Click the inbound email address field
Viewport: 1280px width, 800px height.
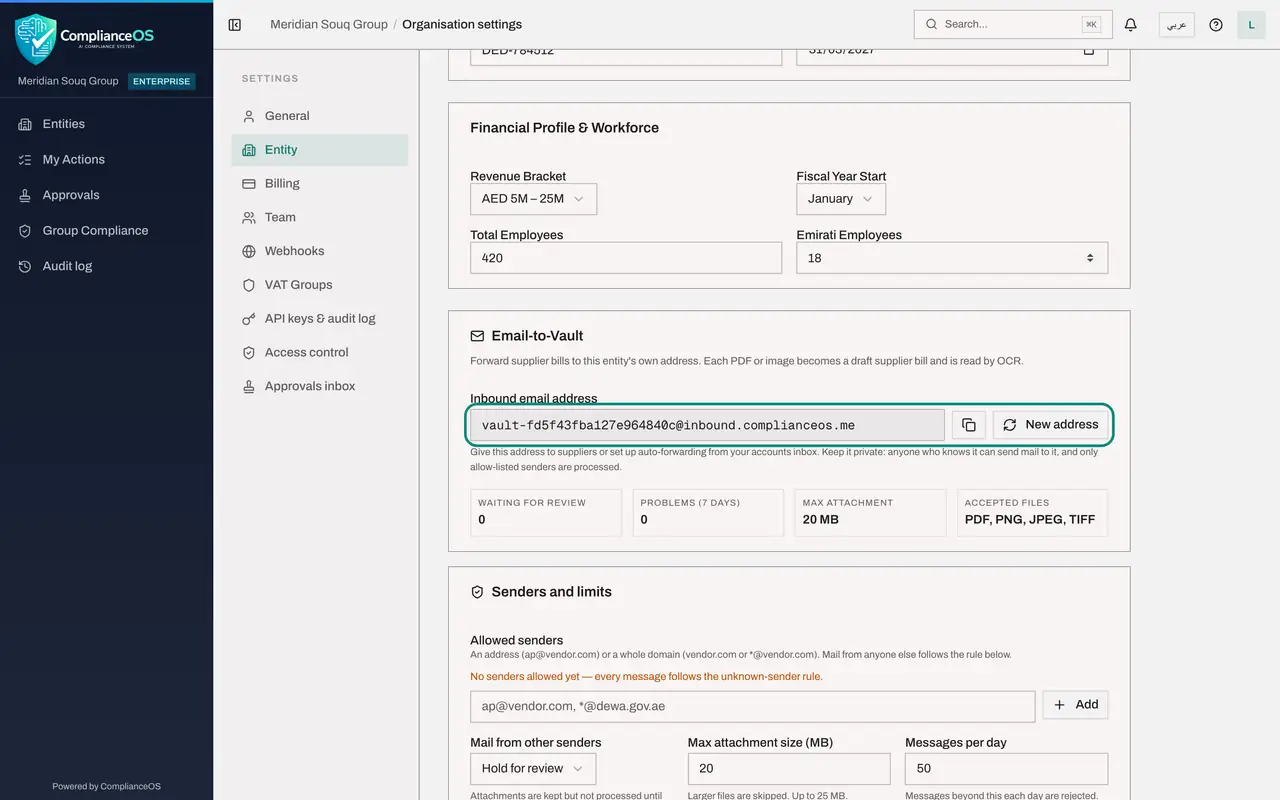coord(707,425)
